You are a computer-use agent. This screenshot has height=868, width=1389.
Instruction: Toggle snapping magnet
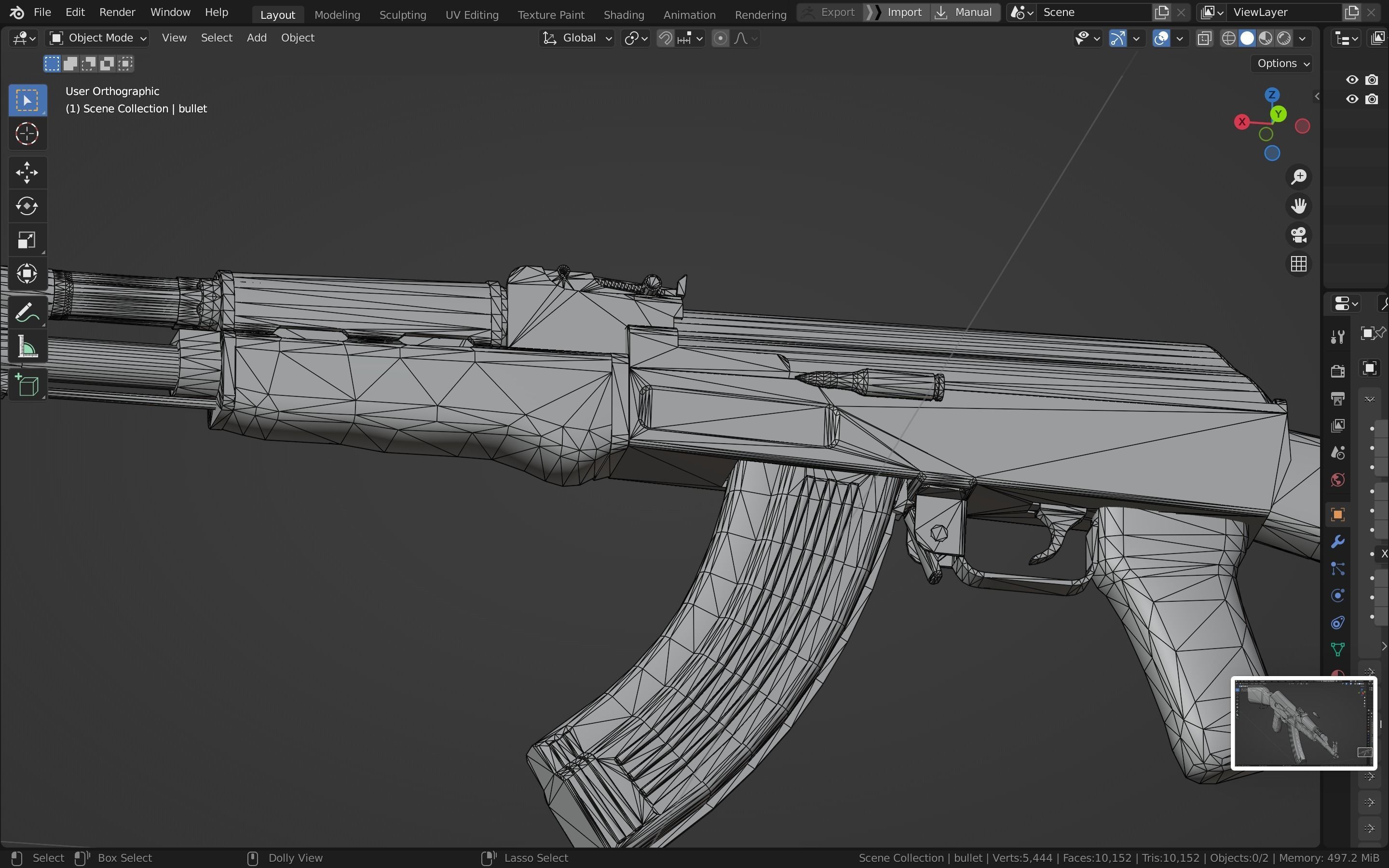(665, 39)
